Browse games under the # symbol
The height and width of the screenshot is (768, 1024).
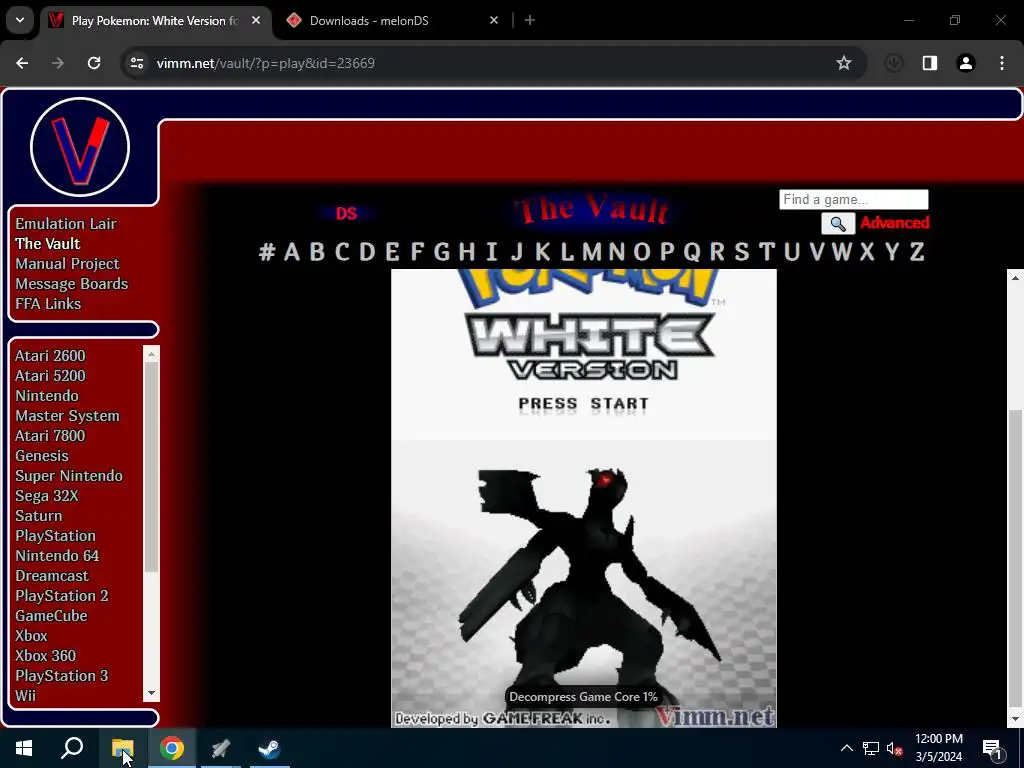pos(267,251)
